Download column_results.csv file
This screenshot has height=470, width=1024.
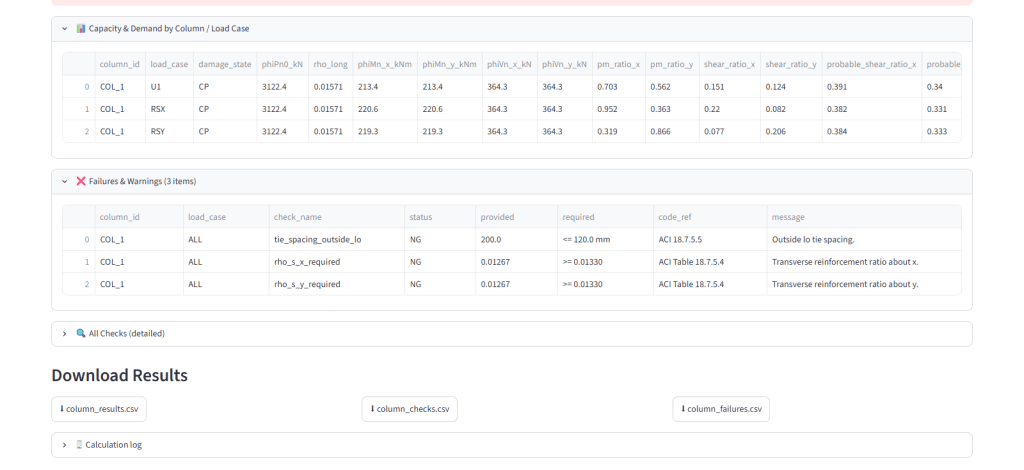(99, 409)
